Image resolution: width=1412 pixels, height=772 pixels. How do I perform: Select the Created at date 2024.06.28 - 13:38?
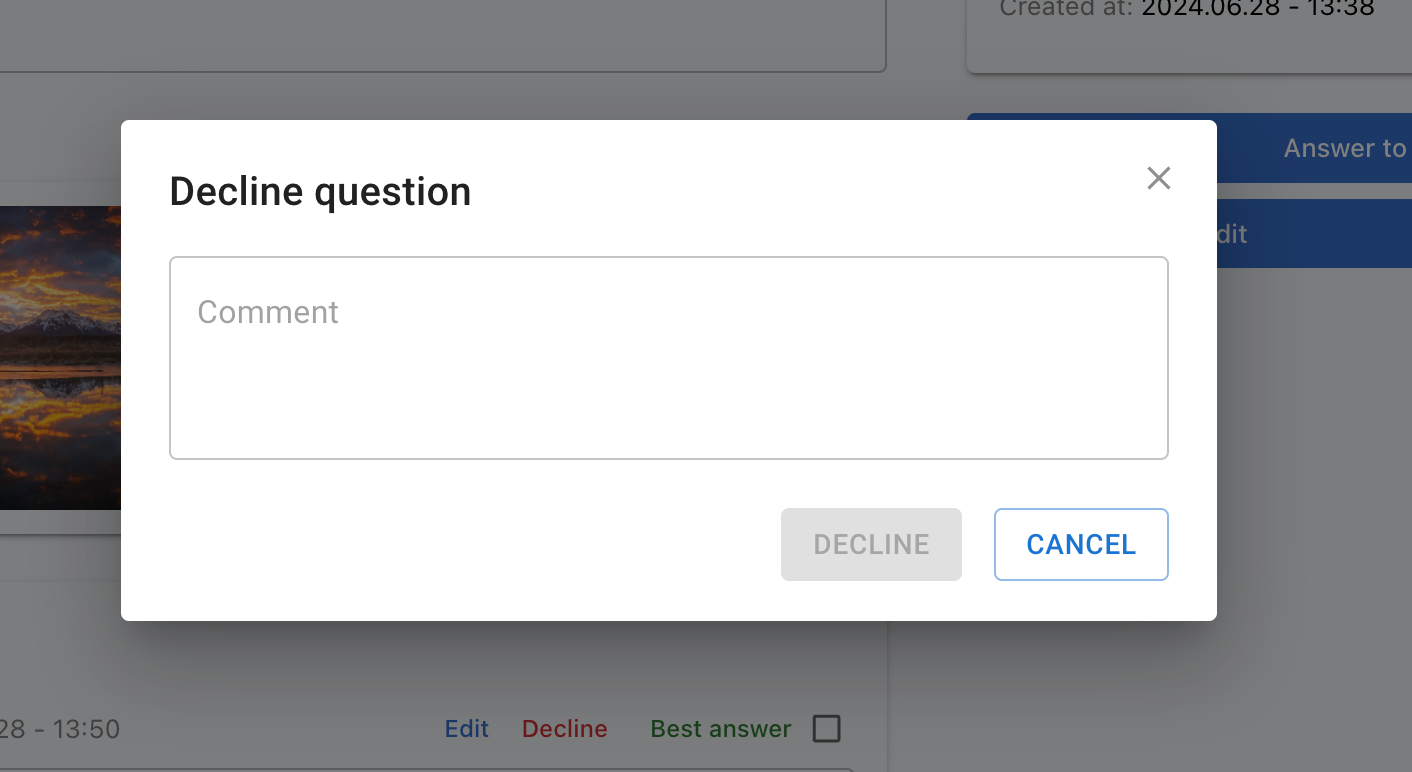[x=1257, y=9]
